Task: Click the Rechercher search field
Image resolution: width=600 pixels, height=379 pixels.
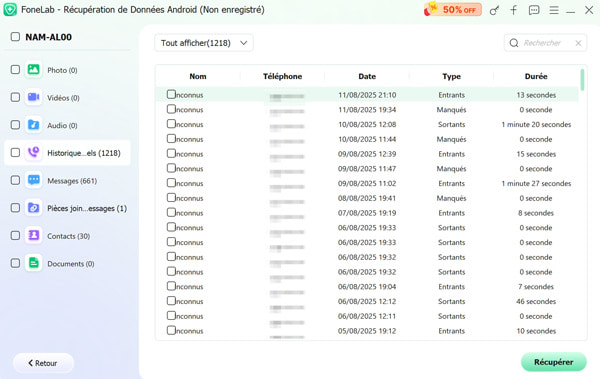Action: (545, 43)
